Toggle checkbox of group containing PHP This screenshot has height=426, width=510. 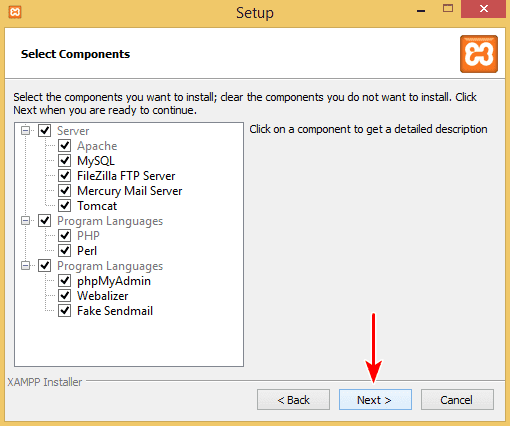45,221
